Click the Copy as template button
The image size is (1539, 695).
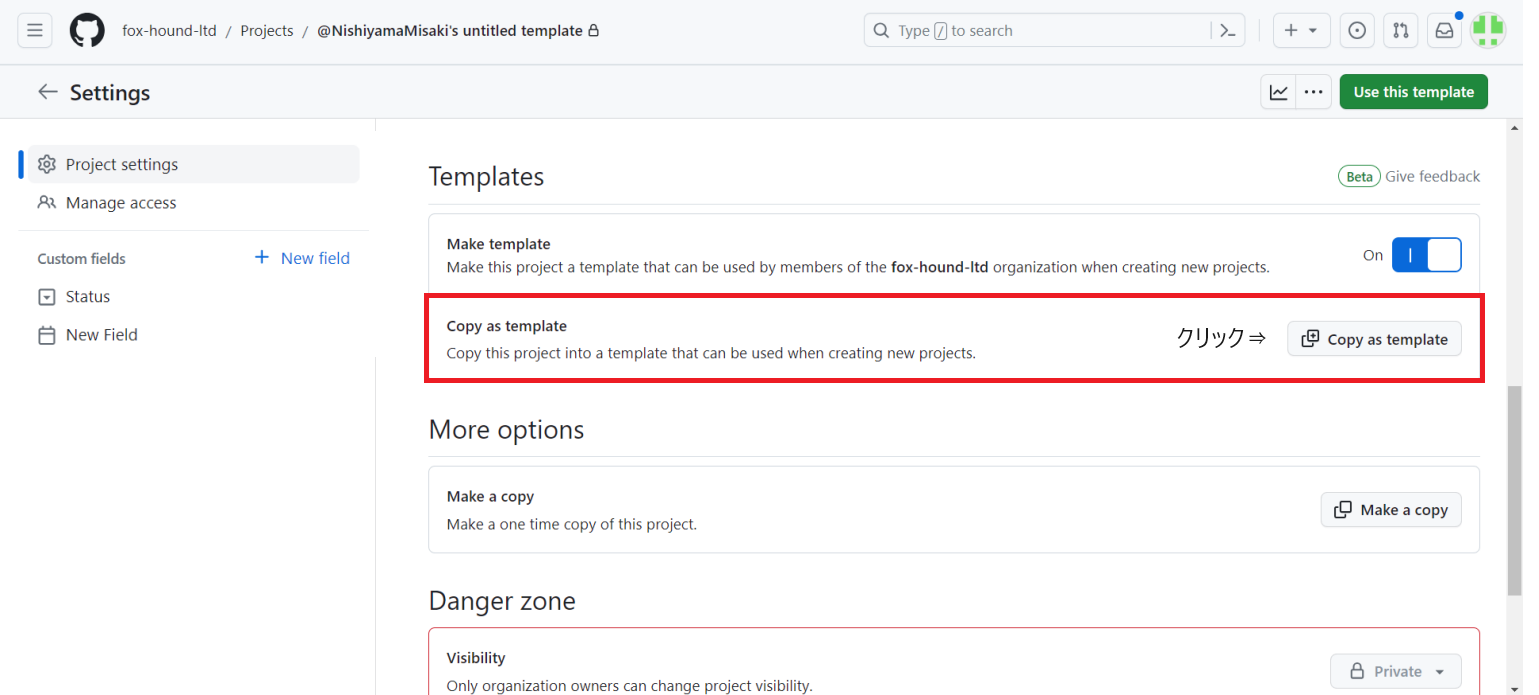pos(1374,338)
